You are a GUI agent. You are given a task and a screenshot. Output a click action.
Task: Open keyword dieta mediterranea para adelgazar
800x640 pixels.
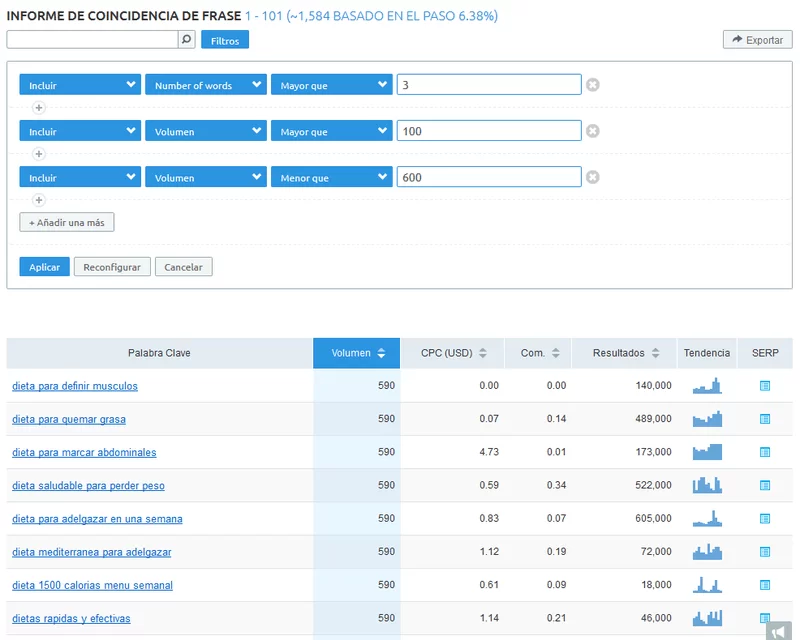pos(92,552)
